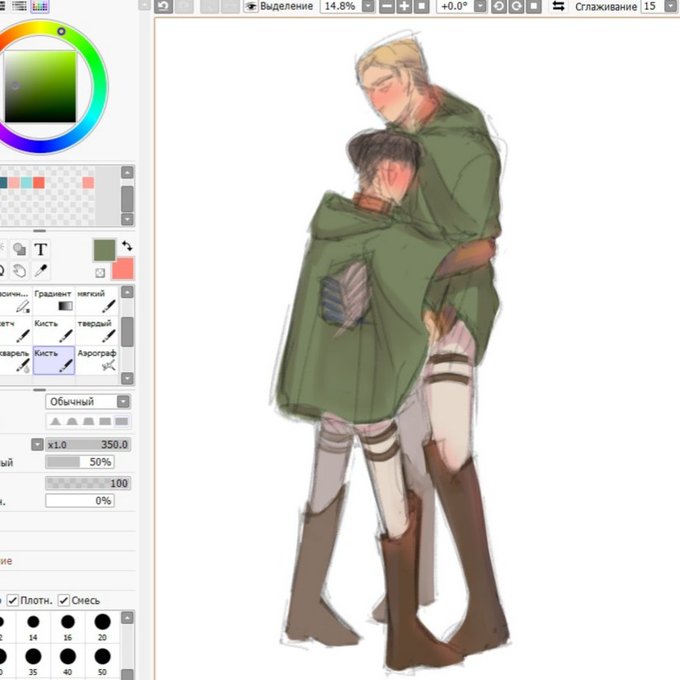Rotate canvas counter-clockwise button
680x680 pixels.
(x=499, y=6)
